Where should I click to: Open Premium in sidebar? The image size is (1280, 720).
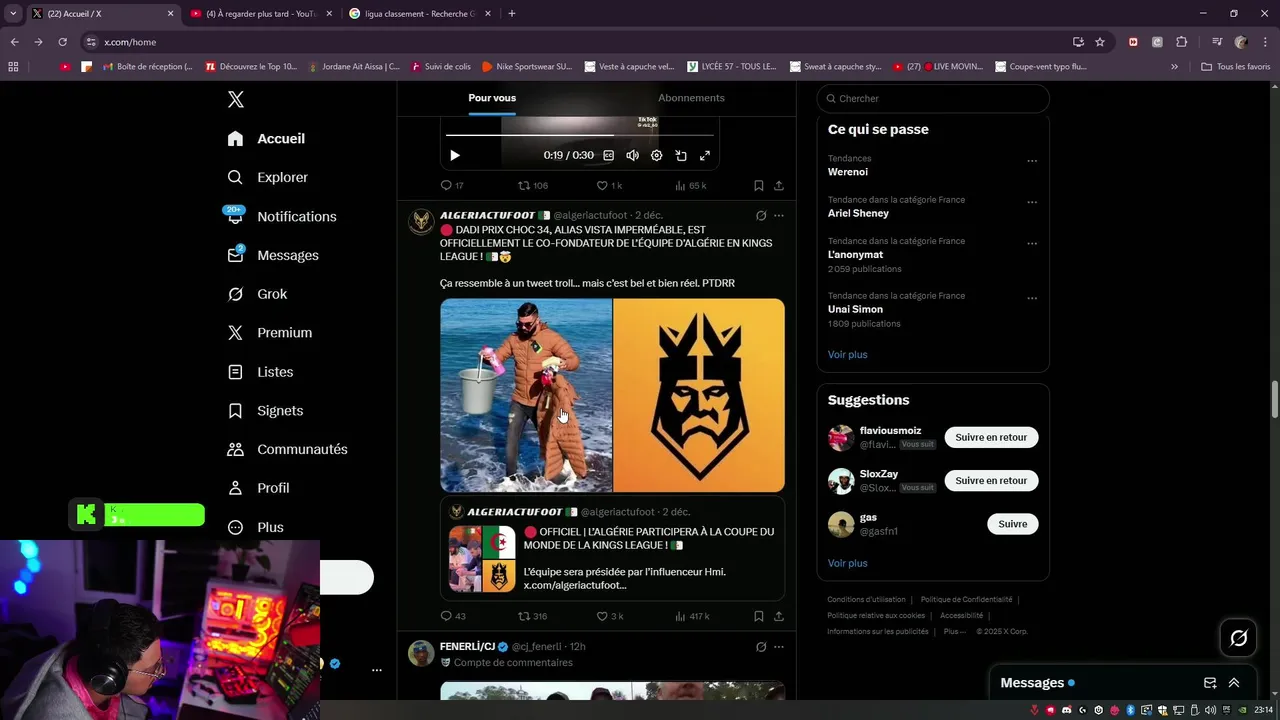click(x=269, y=333)
